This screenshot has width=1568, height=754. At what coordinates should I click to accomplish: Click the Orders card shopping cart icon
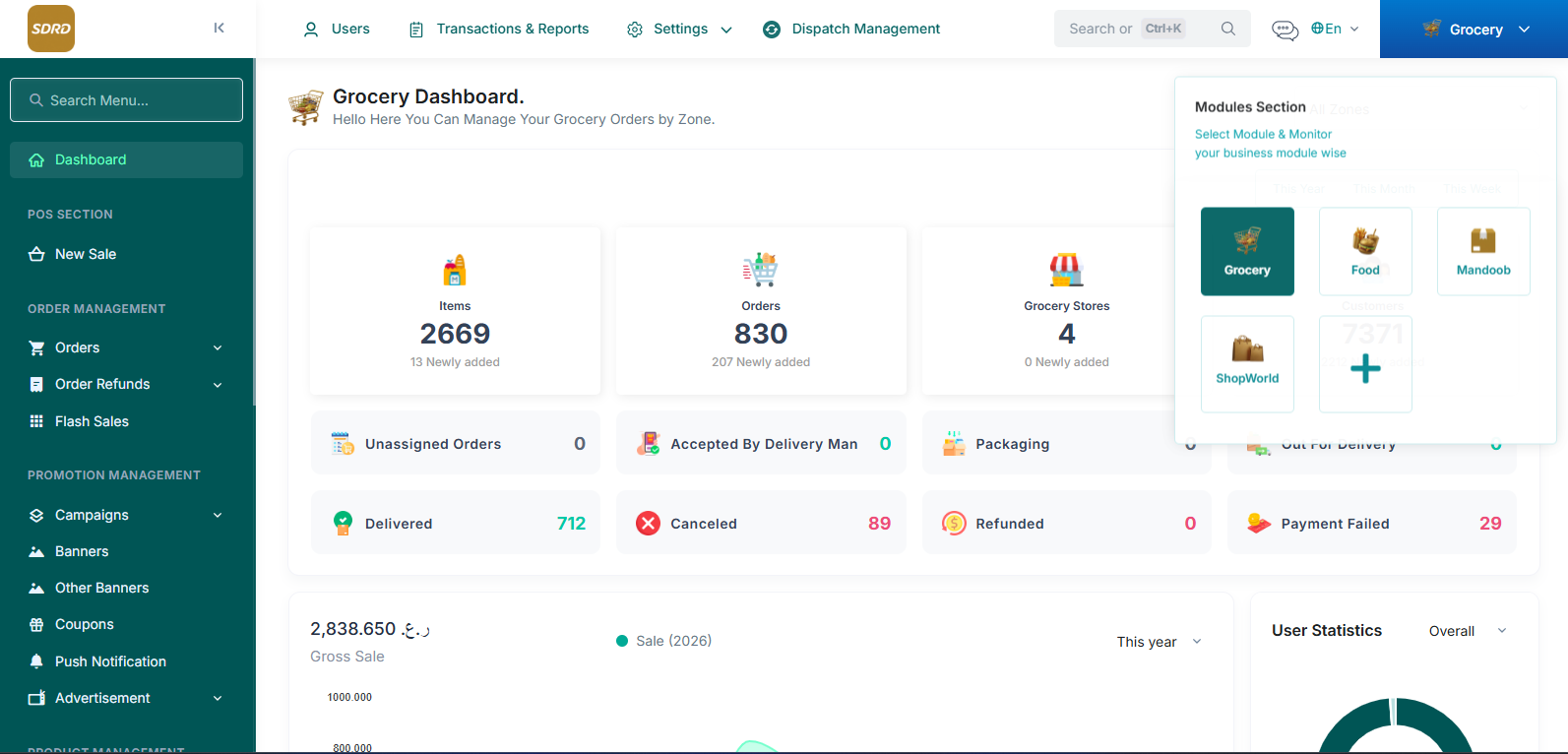click(x=761, y=270)
